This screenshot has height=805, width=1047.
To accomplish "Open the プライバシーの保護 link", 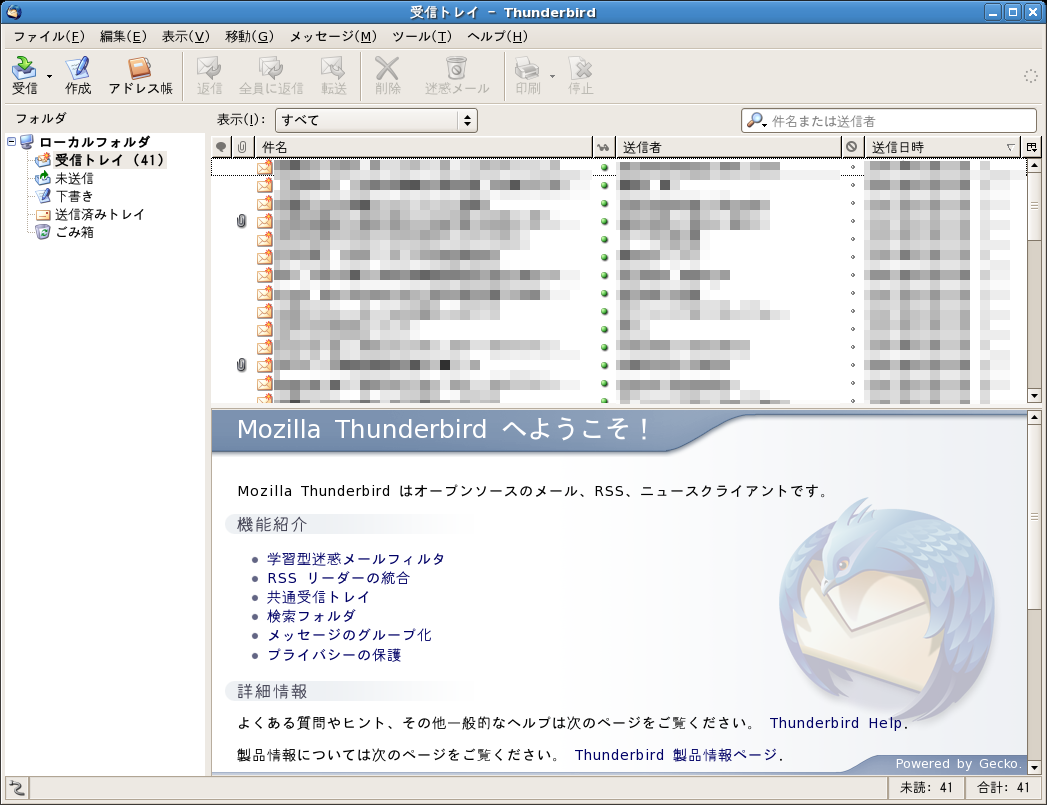I will pyautogui.click(x=334, y=655).
